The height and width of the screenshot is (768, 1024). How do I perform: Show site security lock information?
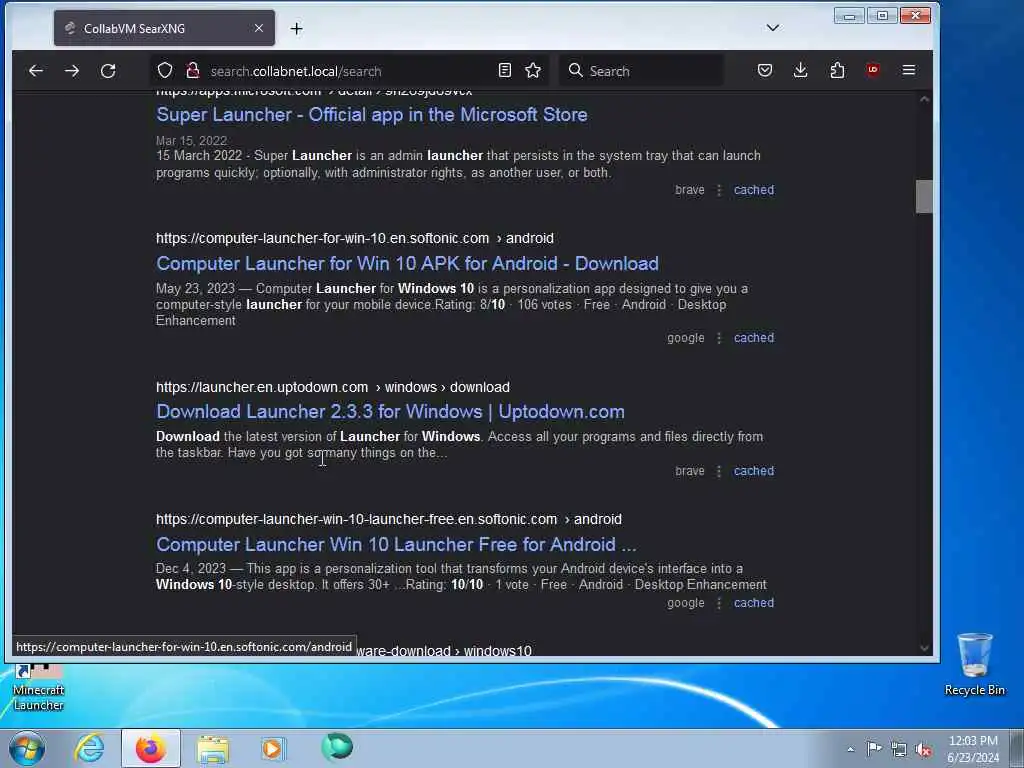point(193,71)
